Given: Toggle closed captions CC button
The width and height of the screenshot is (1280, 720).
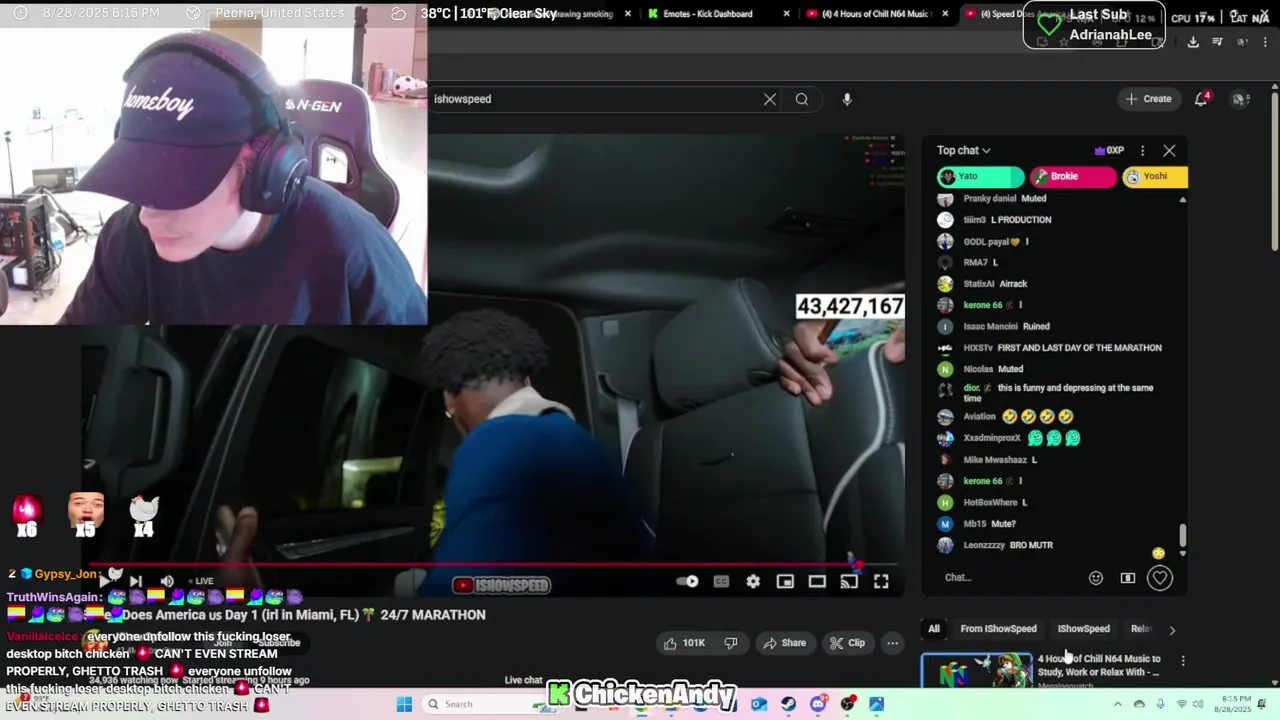Looking at the screenshot, I should coord(721,582).
